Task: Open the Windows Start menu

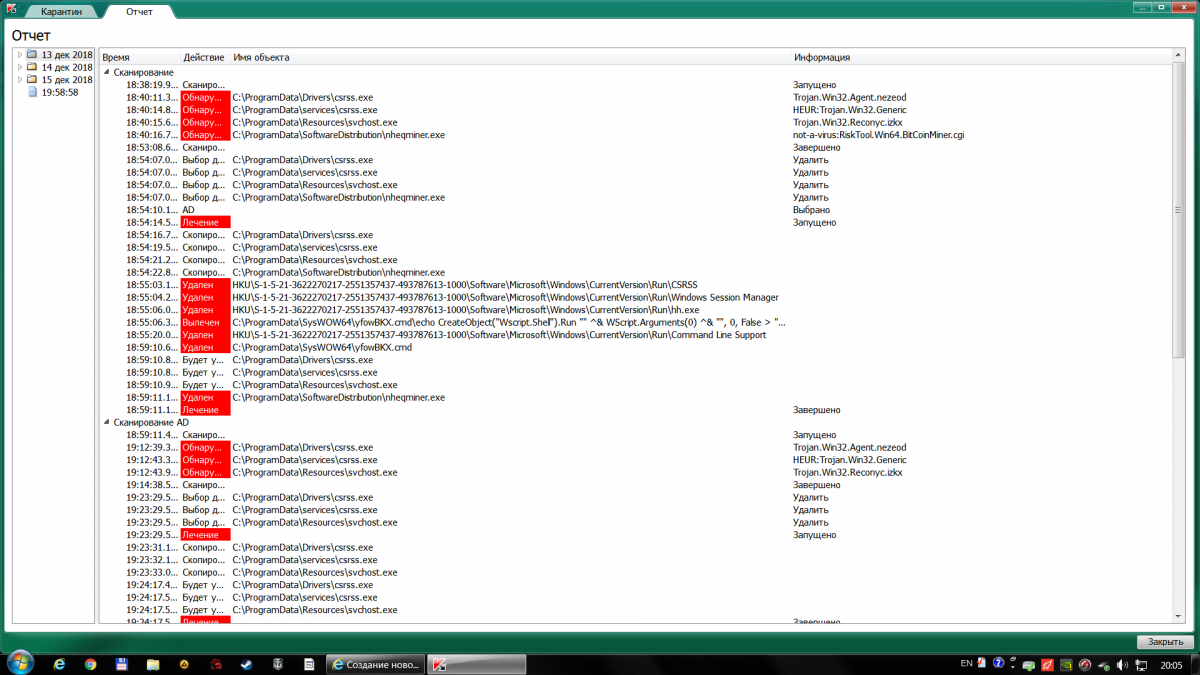Action: coord(19,662)
